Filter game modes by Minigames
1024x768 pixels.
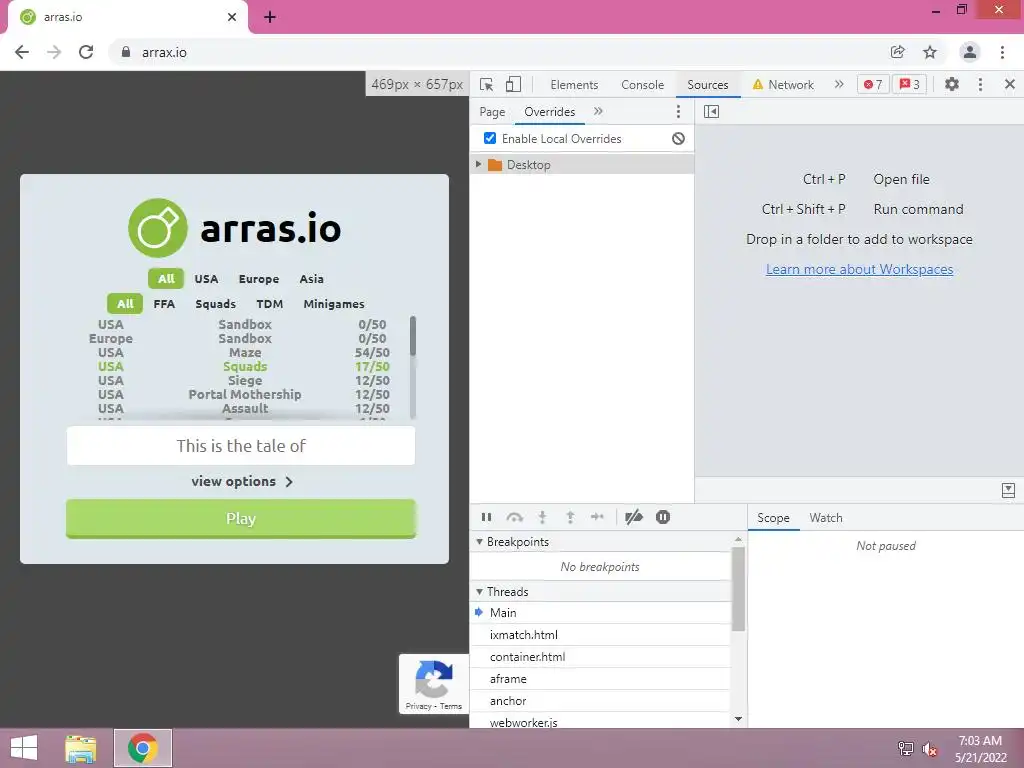334,304
